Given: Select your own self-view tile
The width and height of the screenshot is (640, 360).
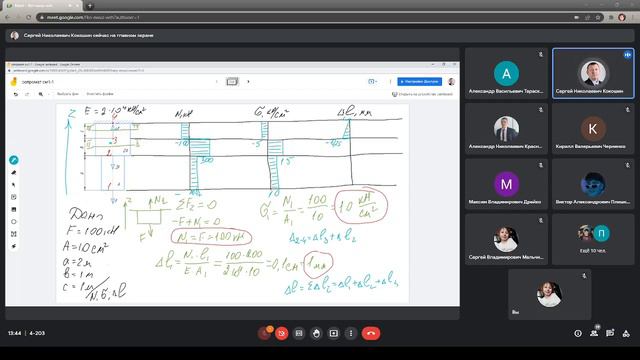Looking at the screenshot, I should (x=549, y=295).
